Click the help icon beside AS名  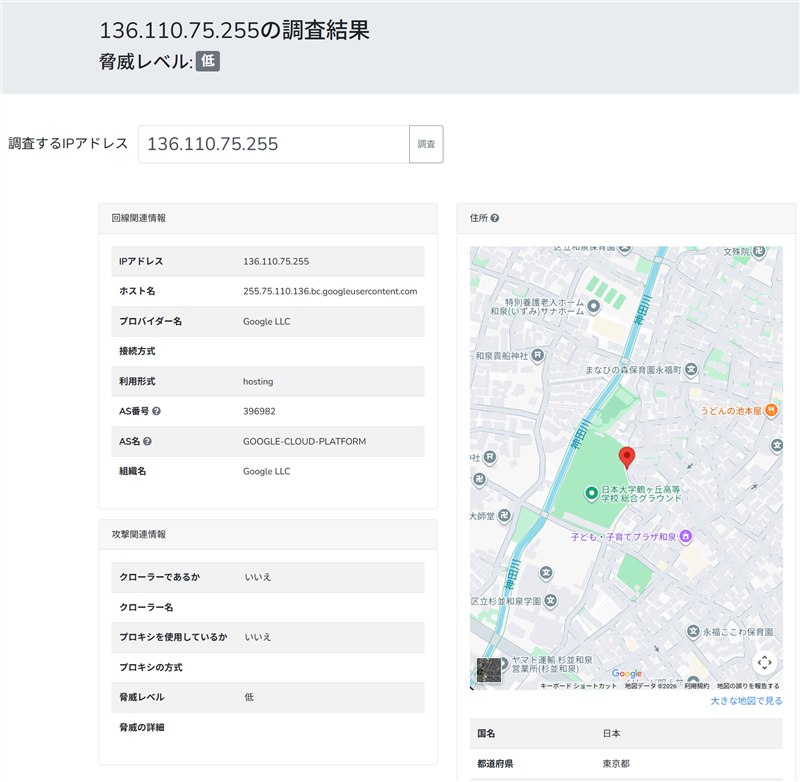click(148, 441)
